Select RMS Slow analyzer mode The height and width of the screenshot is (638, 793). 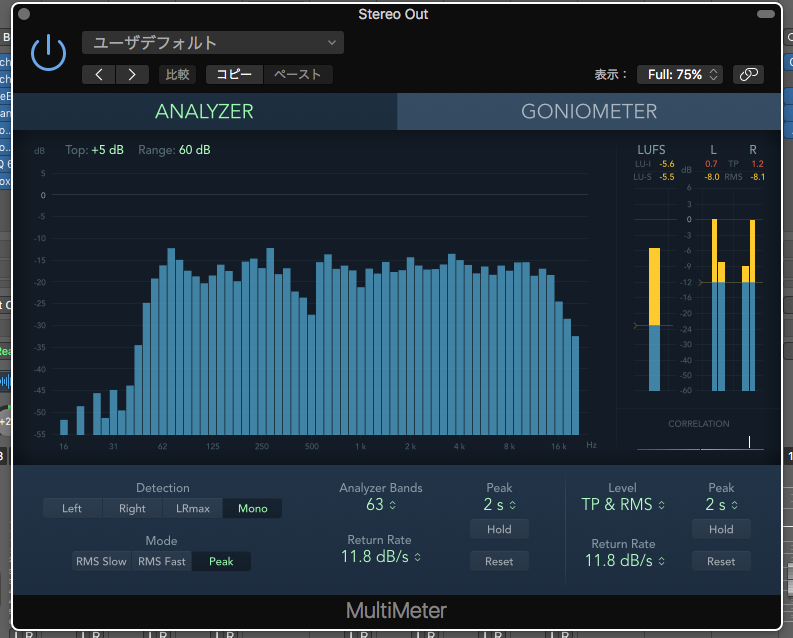(101, 561)
